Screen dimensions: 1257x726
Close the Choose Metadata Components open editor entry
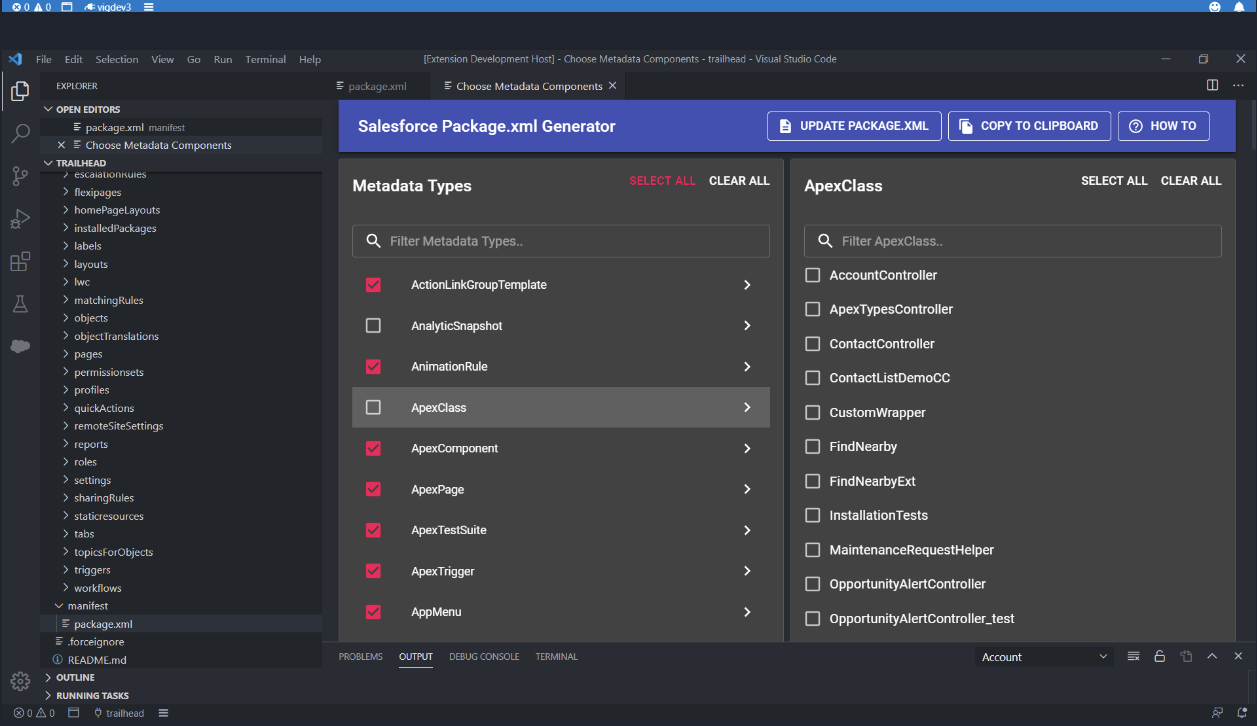61,145
